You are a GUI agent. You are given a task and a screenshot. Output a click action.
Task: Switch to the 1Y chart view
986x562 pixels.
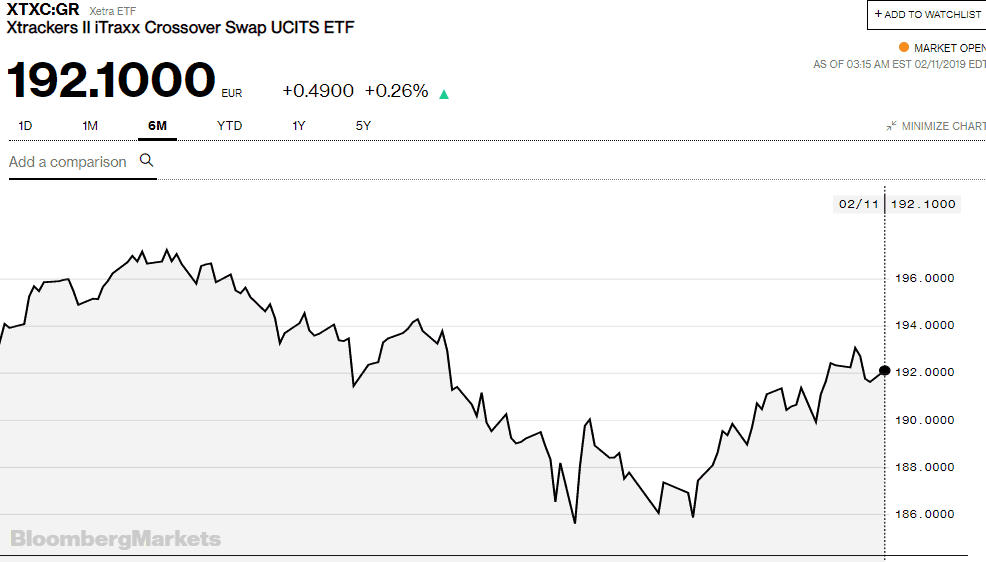click(x=299, y=126)
